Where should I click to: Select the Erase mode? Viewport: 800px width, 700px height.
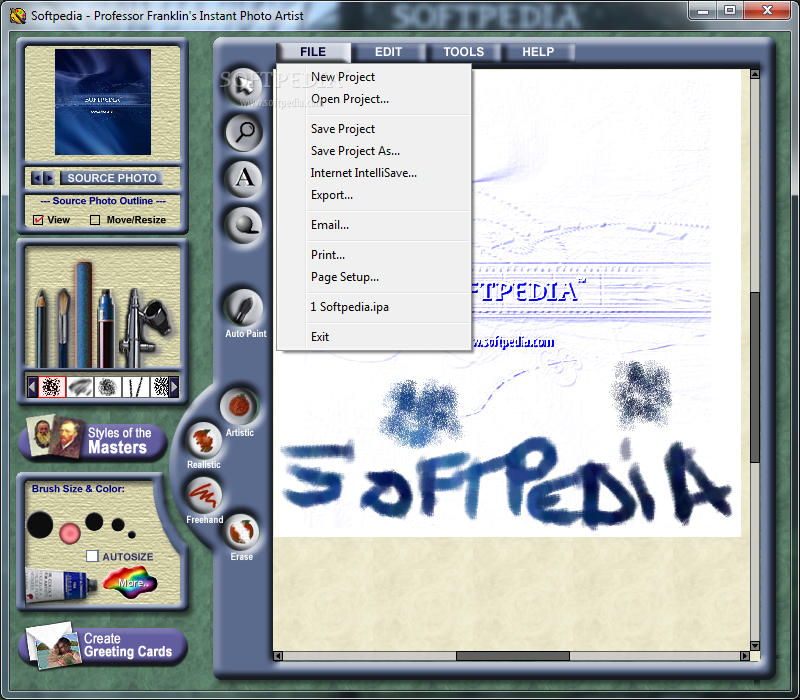(241, 531)
